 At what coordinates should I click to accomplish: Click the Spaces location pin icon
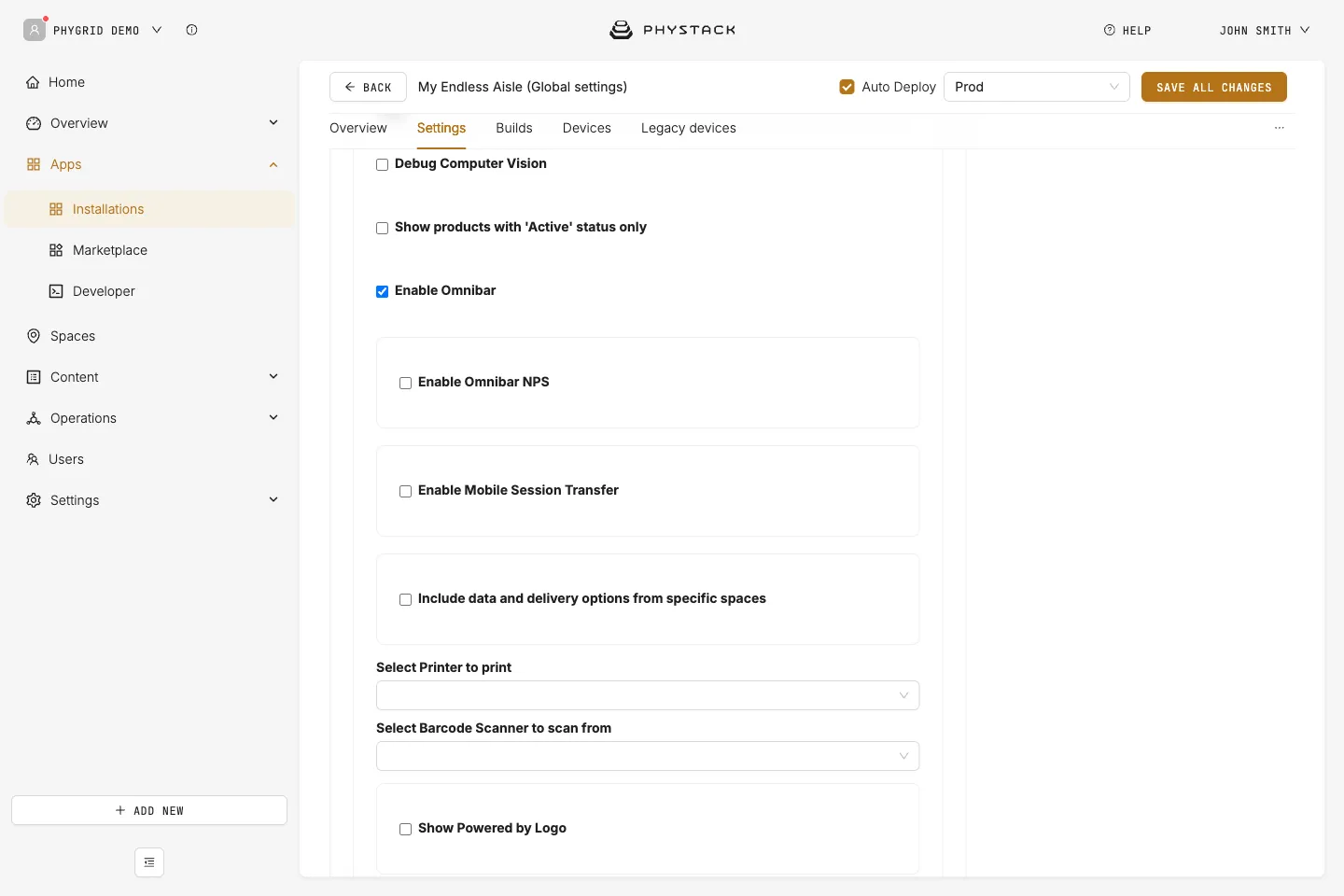pos(34,336)
